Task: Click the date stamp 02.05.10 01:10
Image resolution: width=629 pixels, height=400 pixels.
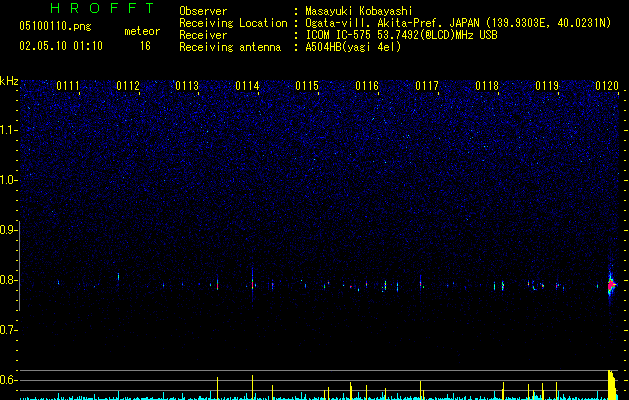Action: (x=61, y=46)
